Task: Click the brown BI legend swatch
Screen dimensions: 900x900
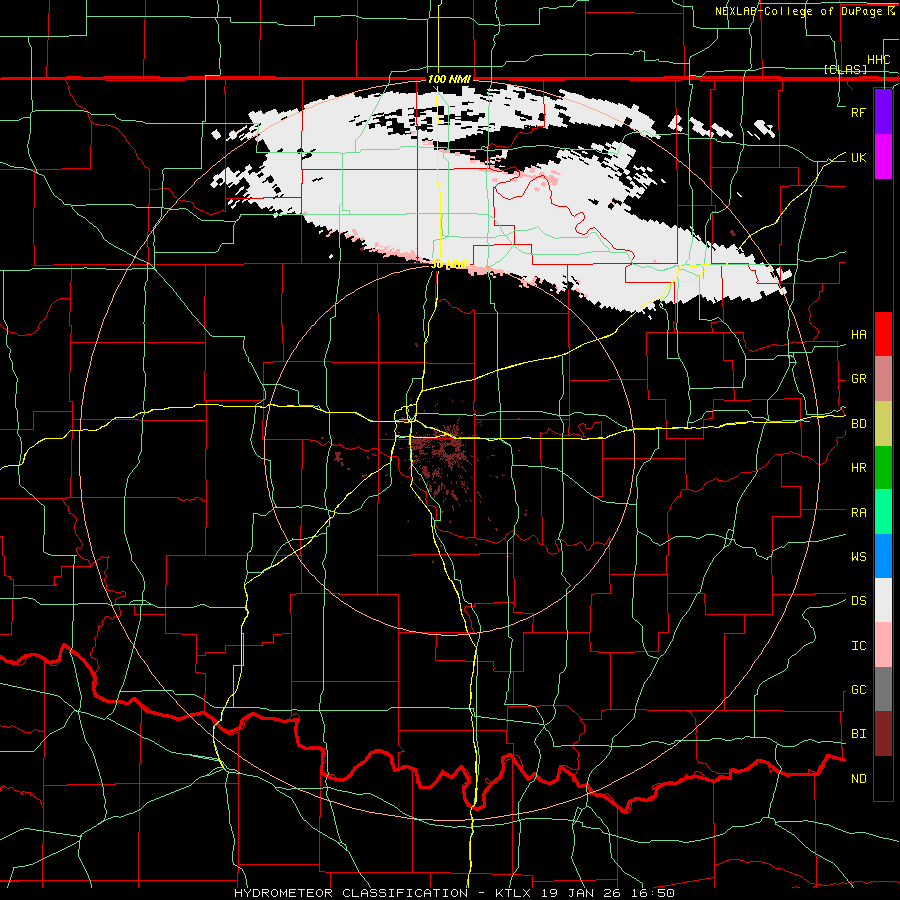Action: pos(883,734)
